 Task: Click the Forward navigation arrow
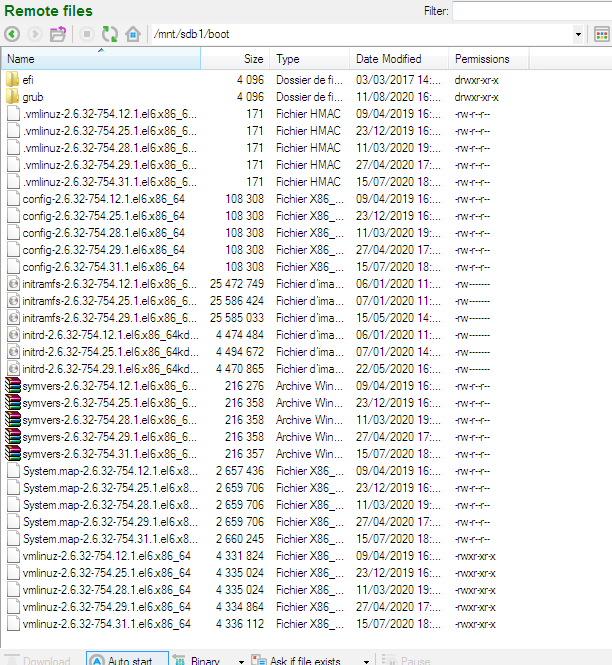tap(34, 34)
